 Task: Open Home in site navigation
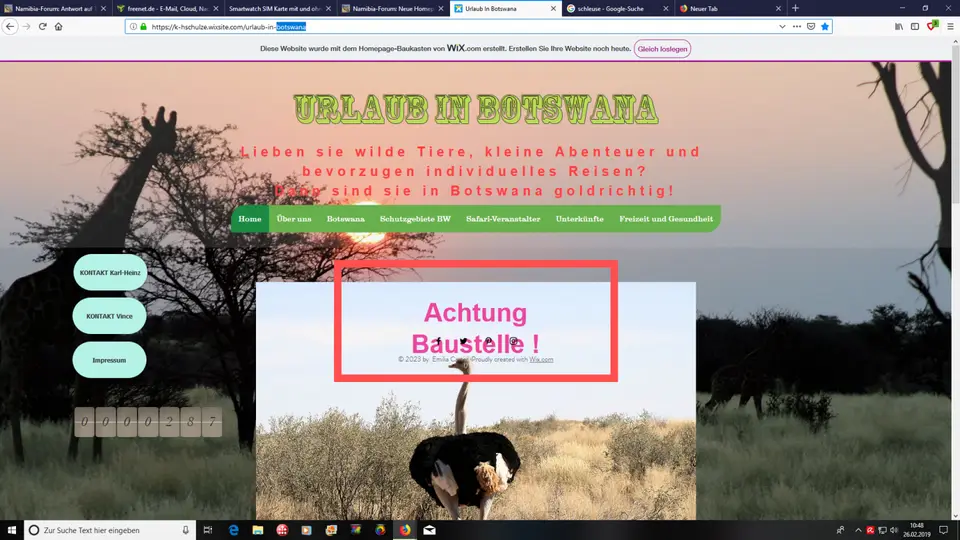point(250,219)
